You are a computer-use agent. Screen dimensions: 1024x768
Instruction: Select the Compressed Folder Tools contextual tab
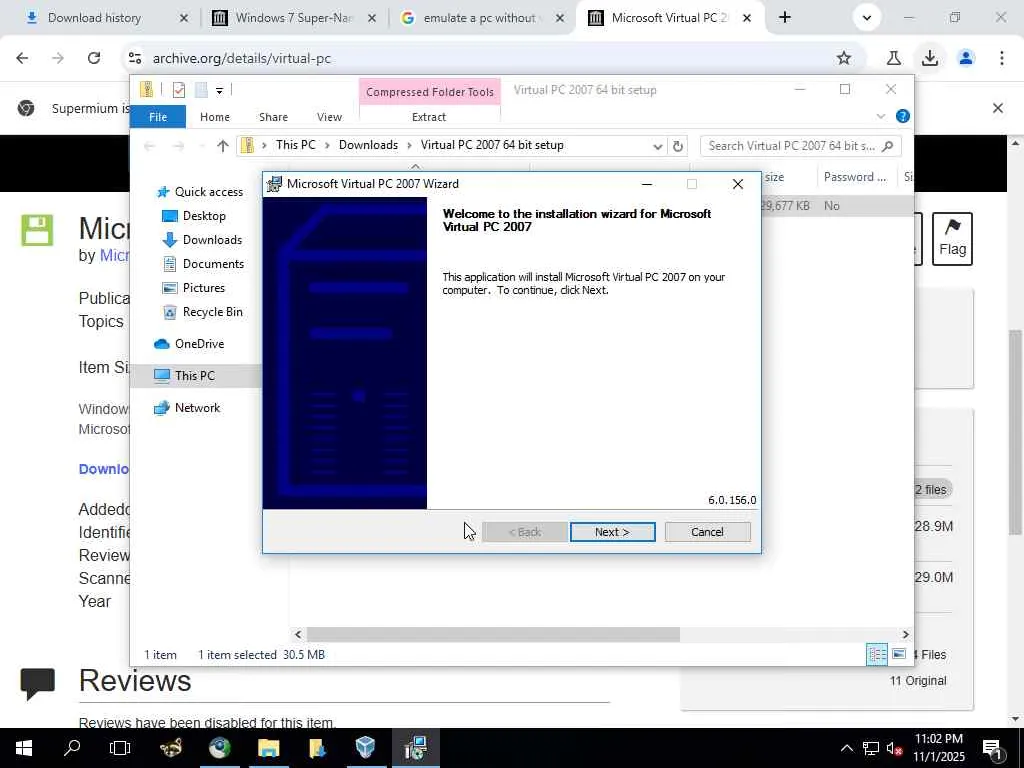(430, 92)
